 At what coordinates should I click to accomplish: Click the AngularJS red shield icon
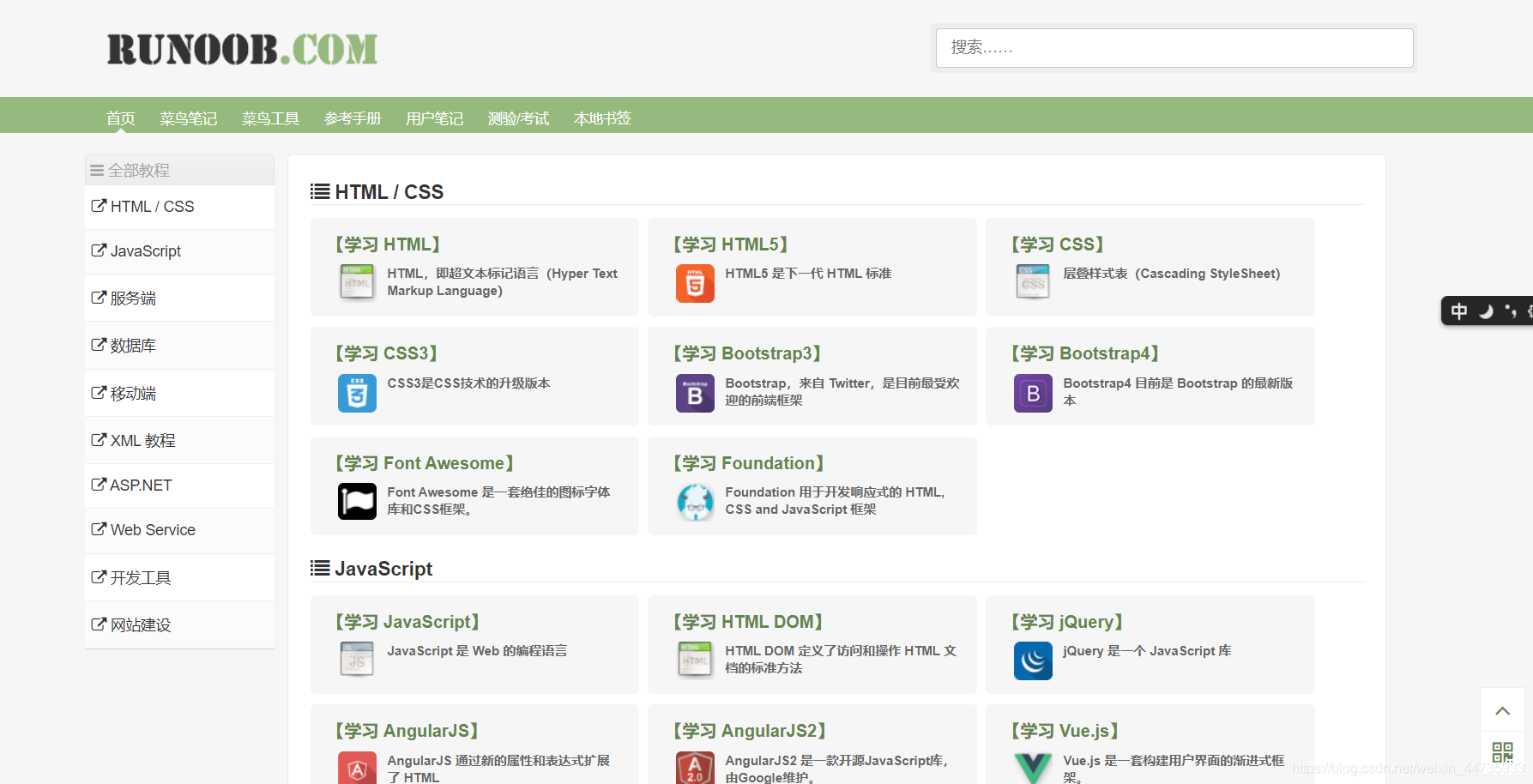[357, 769]
